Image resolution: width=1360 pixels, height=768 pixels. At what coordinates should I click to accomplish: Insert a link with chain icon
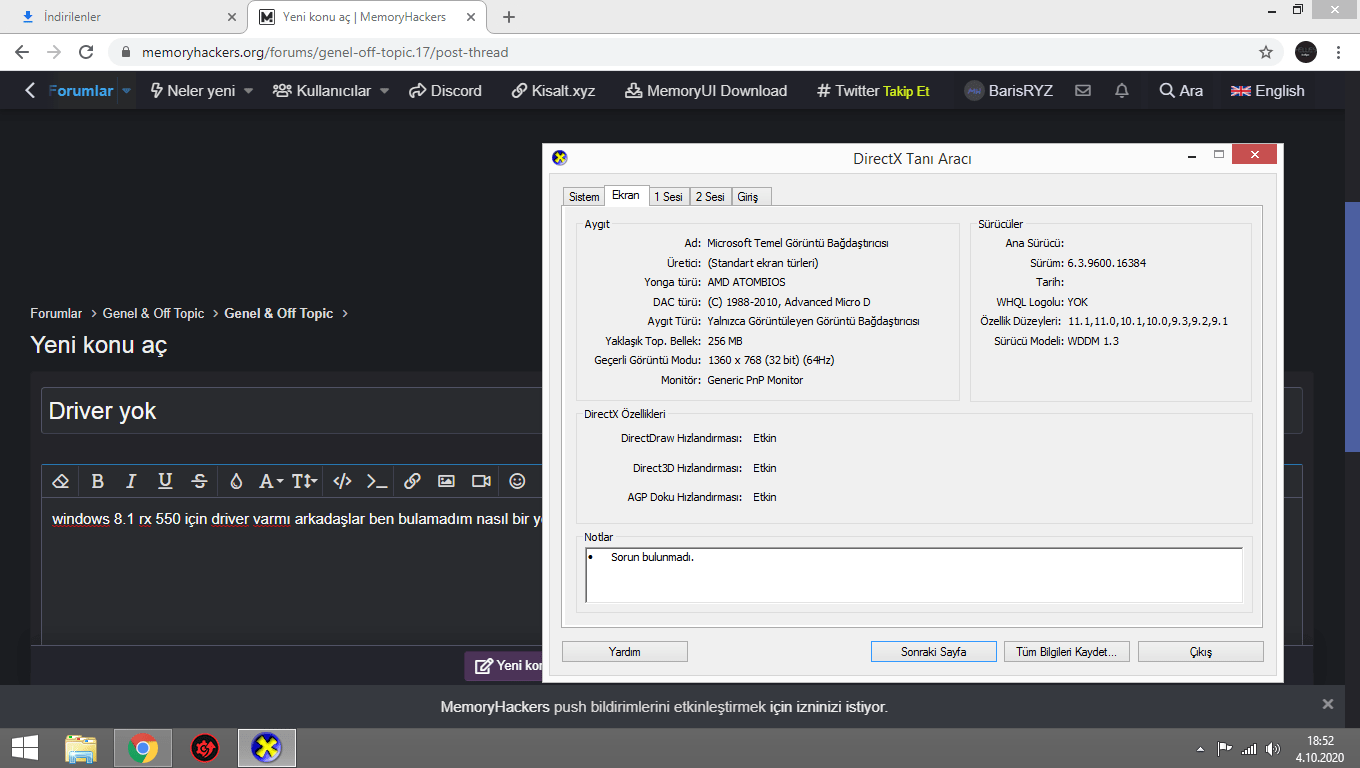coord(412,481)
